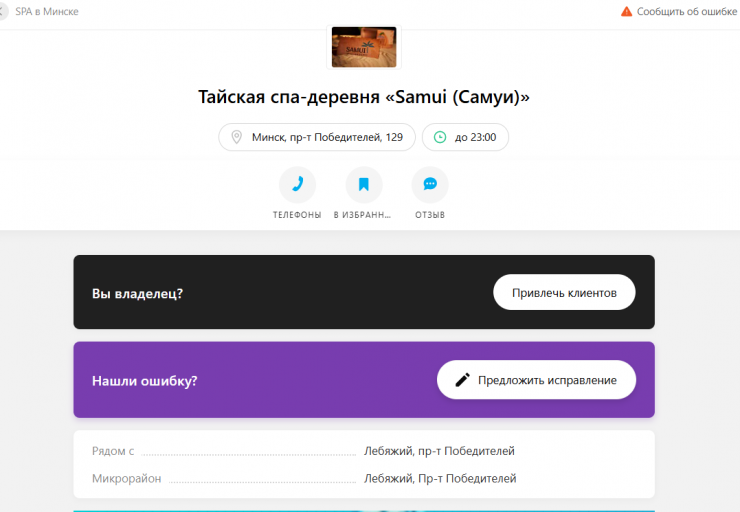
Task: Open the Samui spa logo thumbnail
Action: pos(364,47)
